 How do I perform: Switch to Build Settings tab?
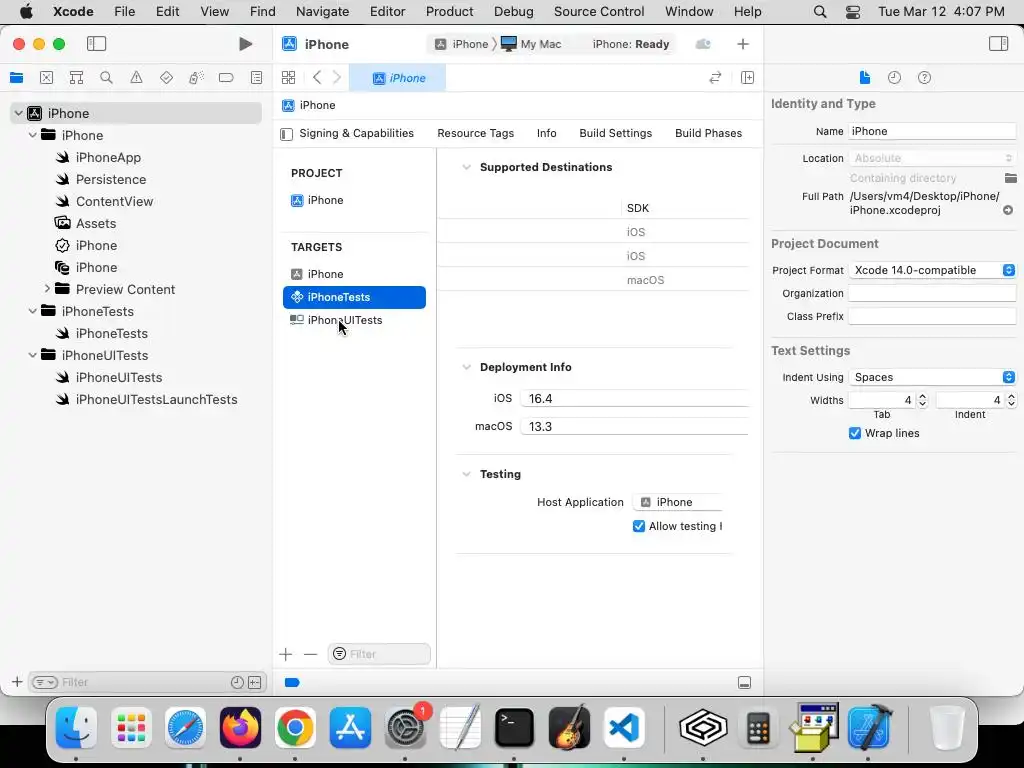[x=615, y=133]
